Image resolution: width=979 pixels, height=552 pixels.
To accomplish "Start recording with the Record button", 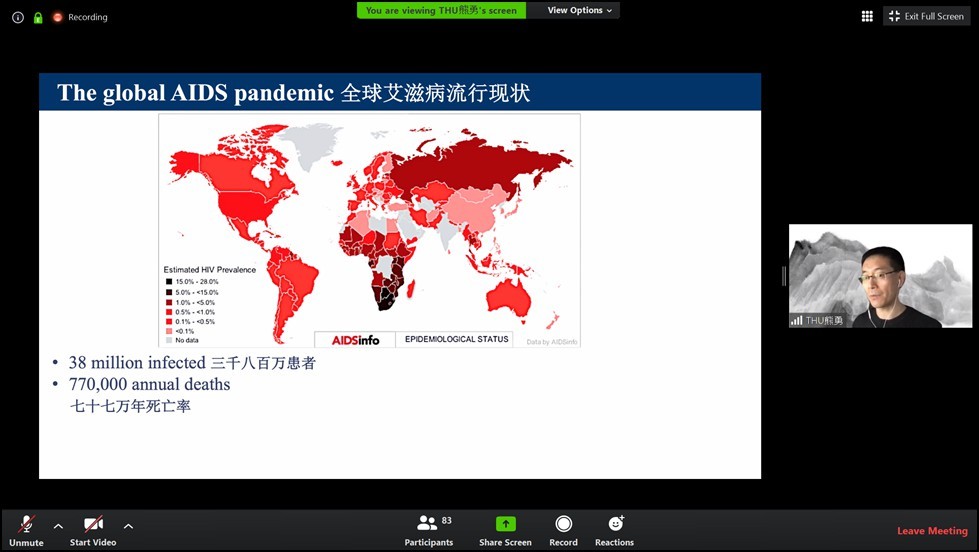I will (x=563, y=530).
